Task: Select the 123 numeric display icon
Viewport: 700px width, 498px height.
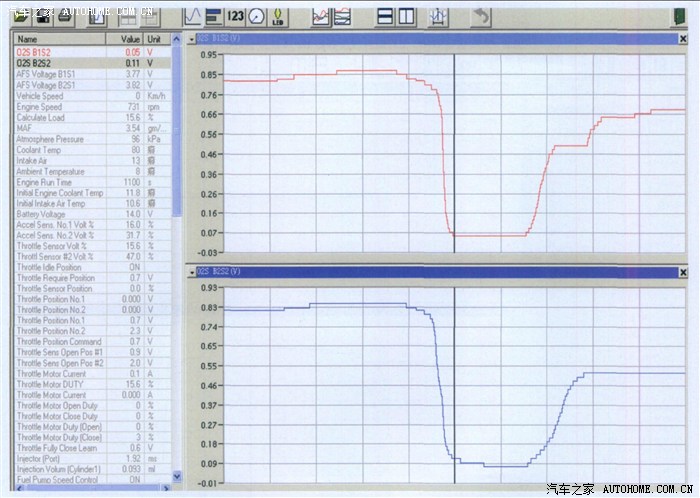Action: [x=236, y=17]
